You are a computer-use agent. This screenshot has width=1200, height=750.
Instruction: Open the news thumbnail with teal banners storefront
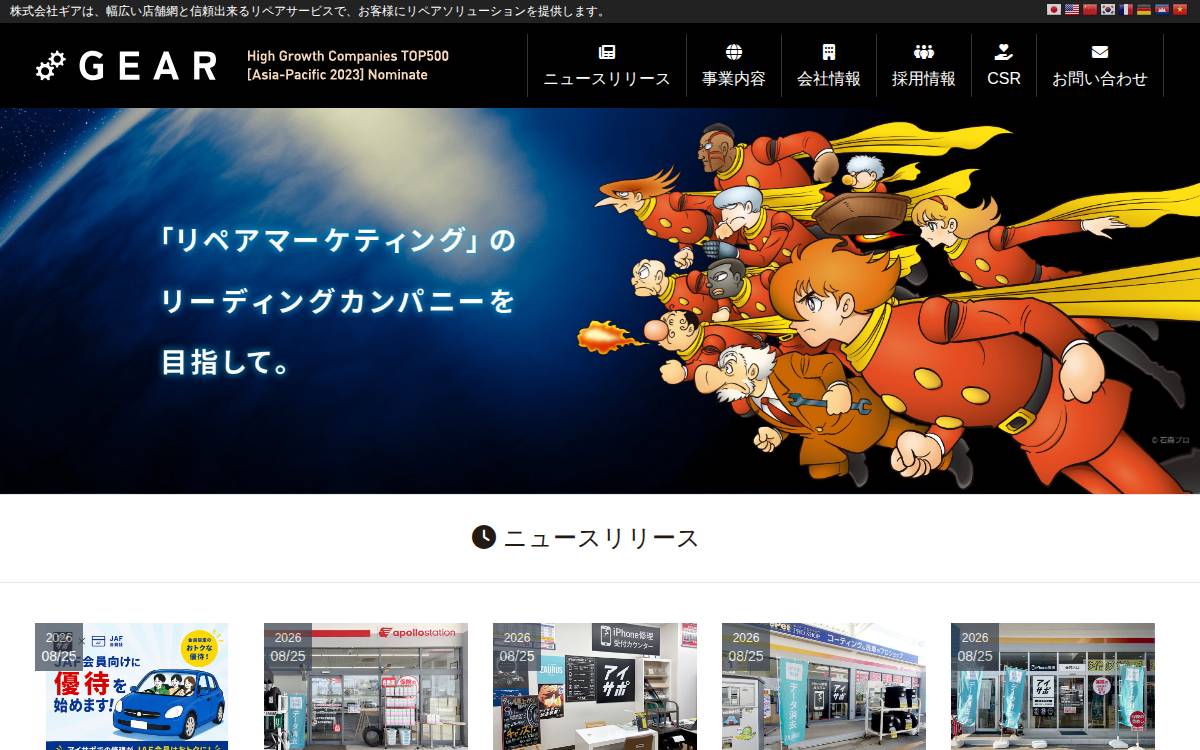point(1053,686)
